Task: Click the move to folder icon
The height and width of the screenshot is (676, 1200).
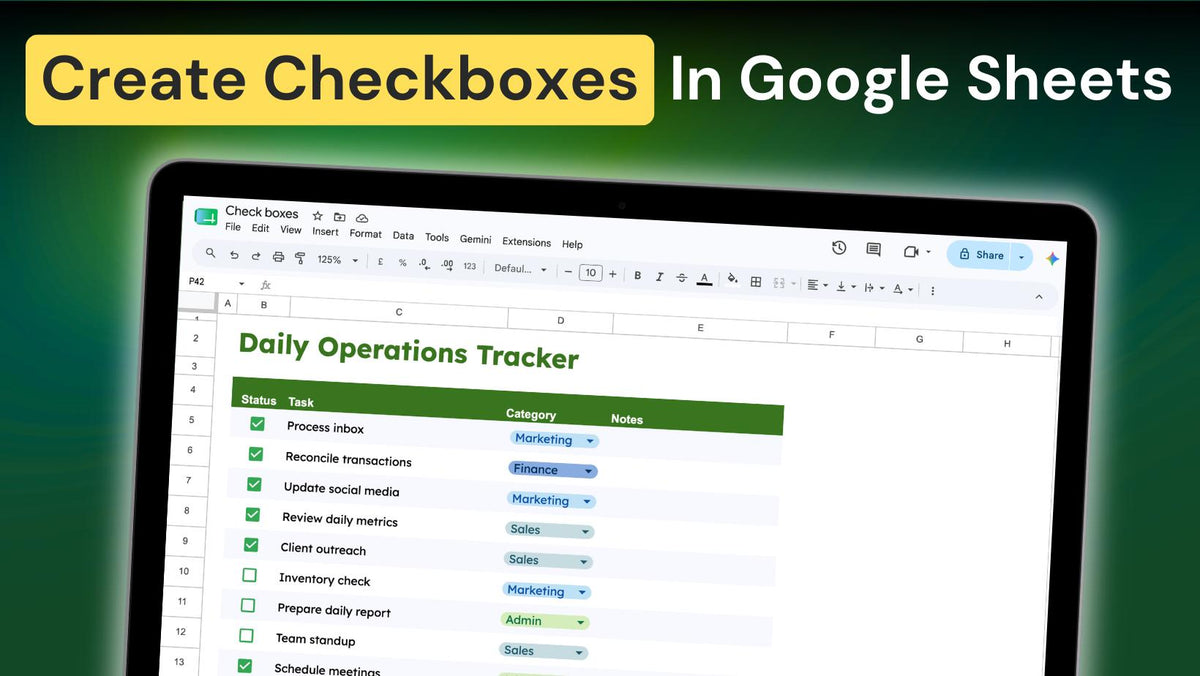Action: (340, 217)
